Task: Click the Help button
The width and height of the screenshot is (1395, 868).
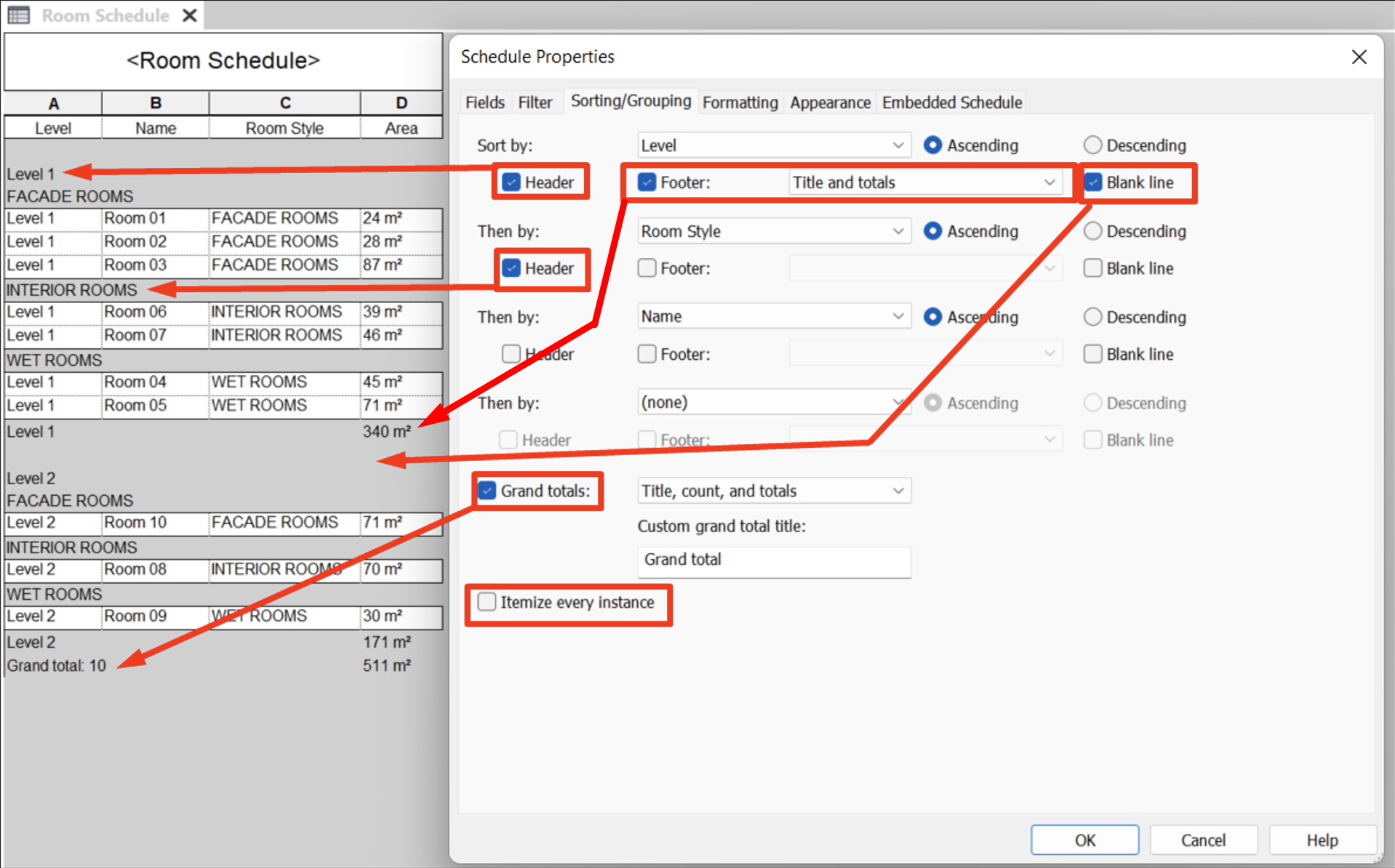Action: point(1322,840)
